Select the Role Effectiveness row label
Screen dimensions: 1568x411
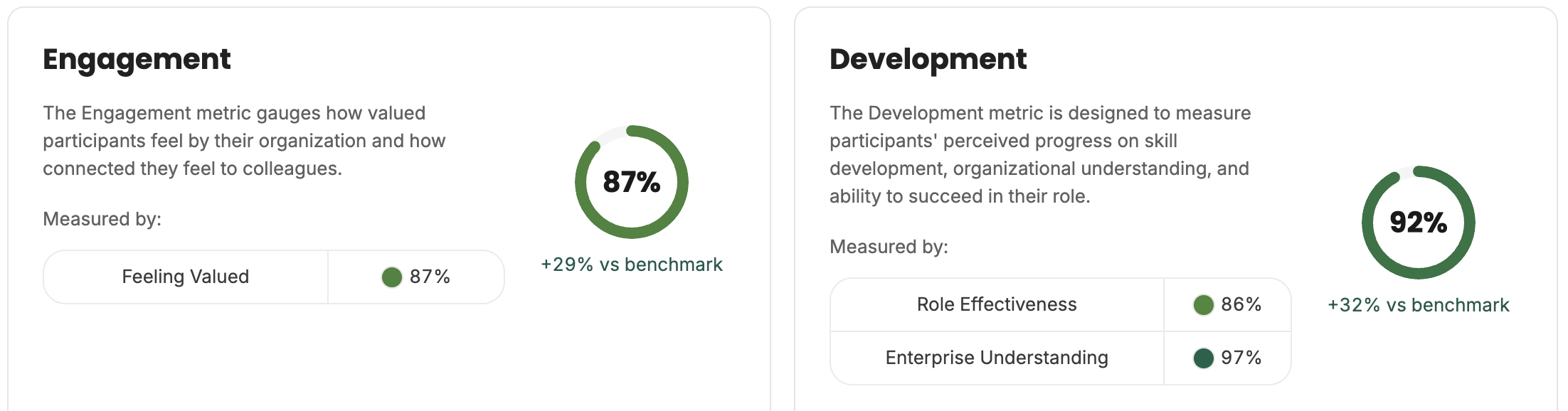(997, 304)
